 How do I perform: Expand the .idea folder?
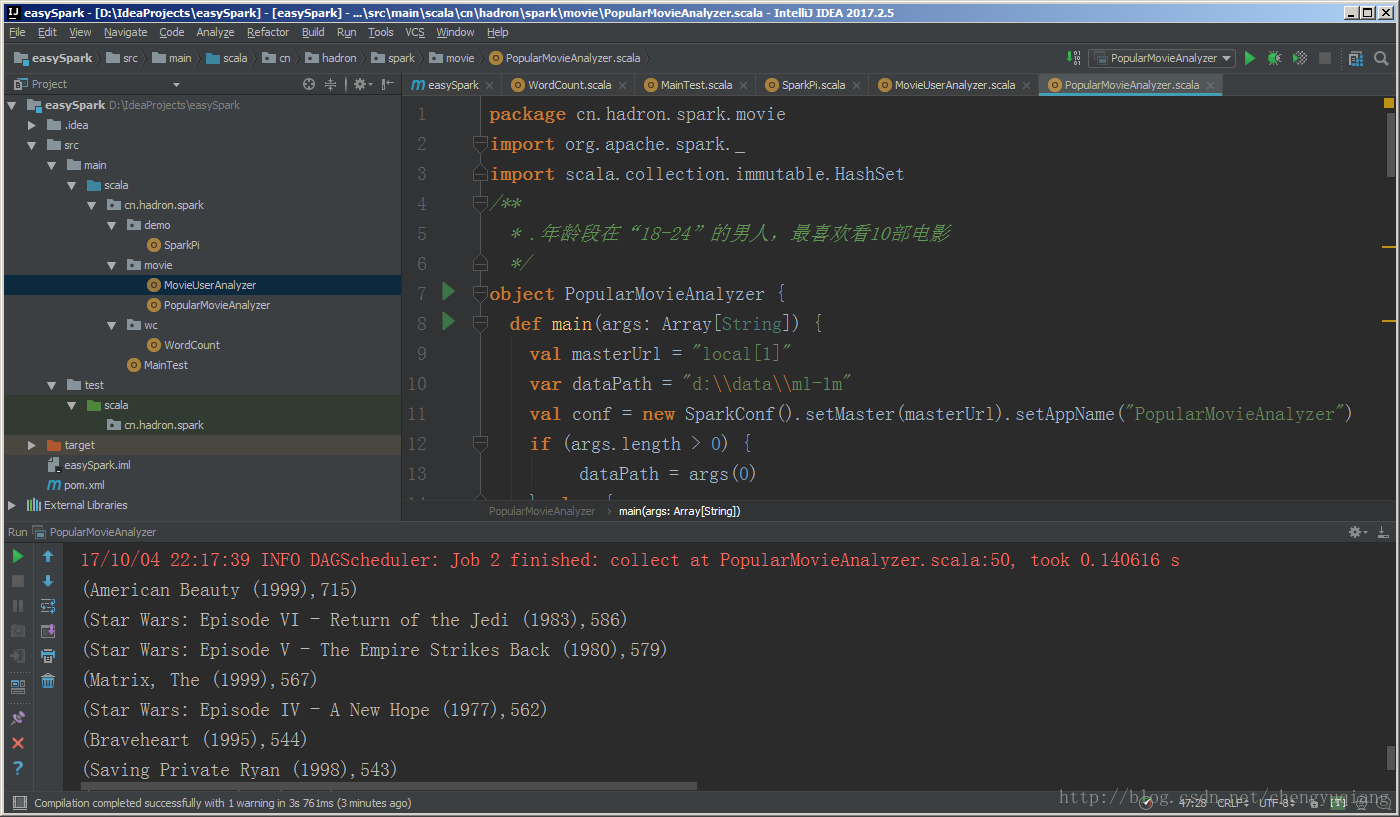click(x=32, y=125)
